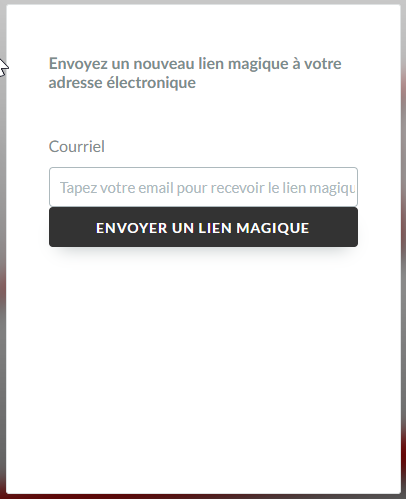Click the text adresse électronique in the heading
The width and height of the screenshot is (406, 499).
tap(122, 83)
